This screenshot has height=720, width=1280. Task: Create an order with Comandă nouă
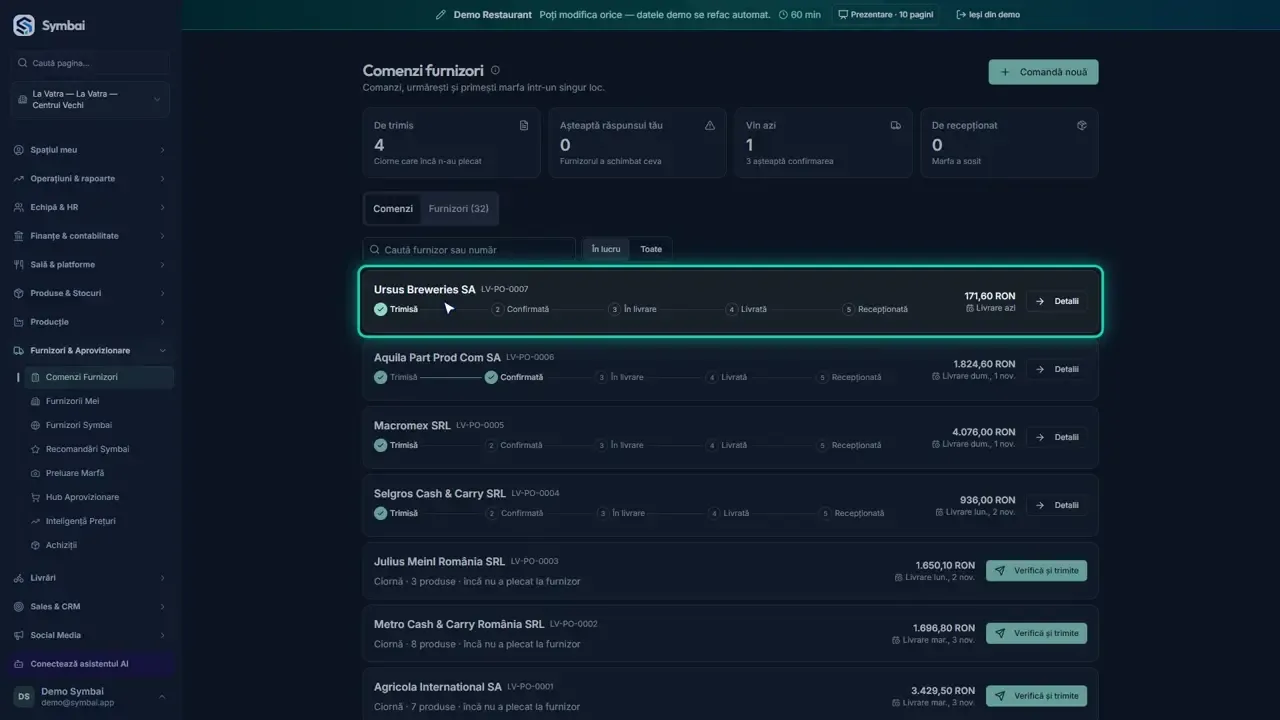click(1043, 72)
